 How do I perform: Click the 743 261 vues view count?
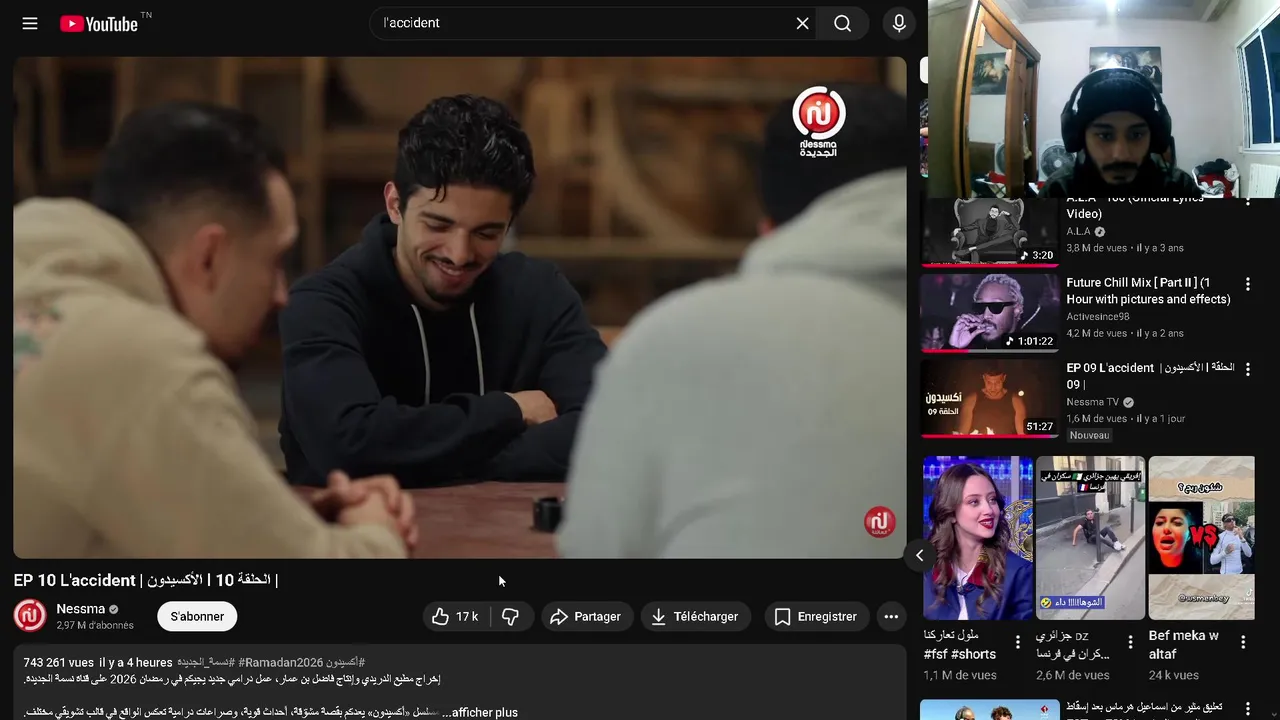pyautogui.click(x=58, y=662)
